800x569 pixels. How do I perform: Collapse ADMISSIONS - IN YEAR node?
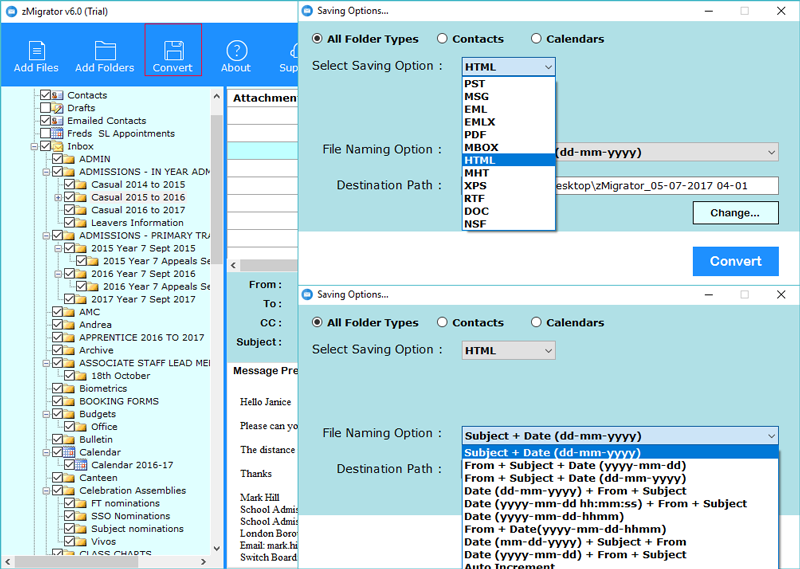click(x=46, y=172)
